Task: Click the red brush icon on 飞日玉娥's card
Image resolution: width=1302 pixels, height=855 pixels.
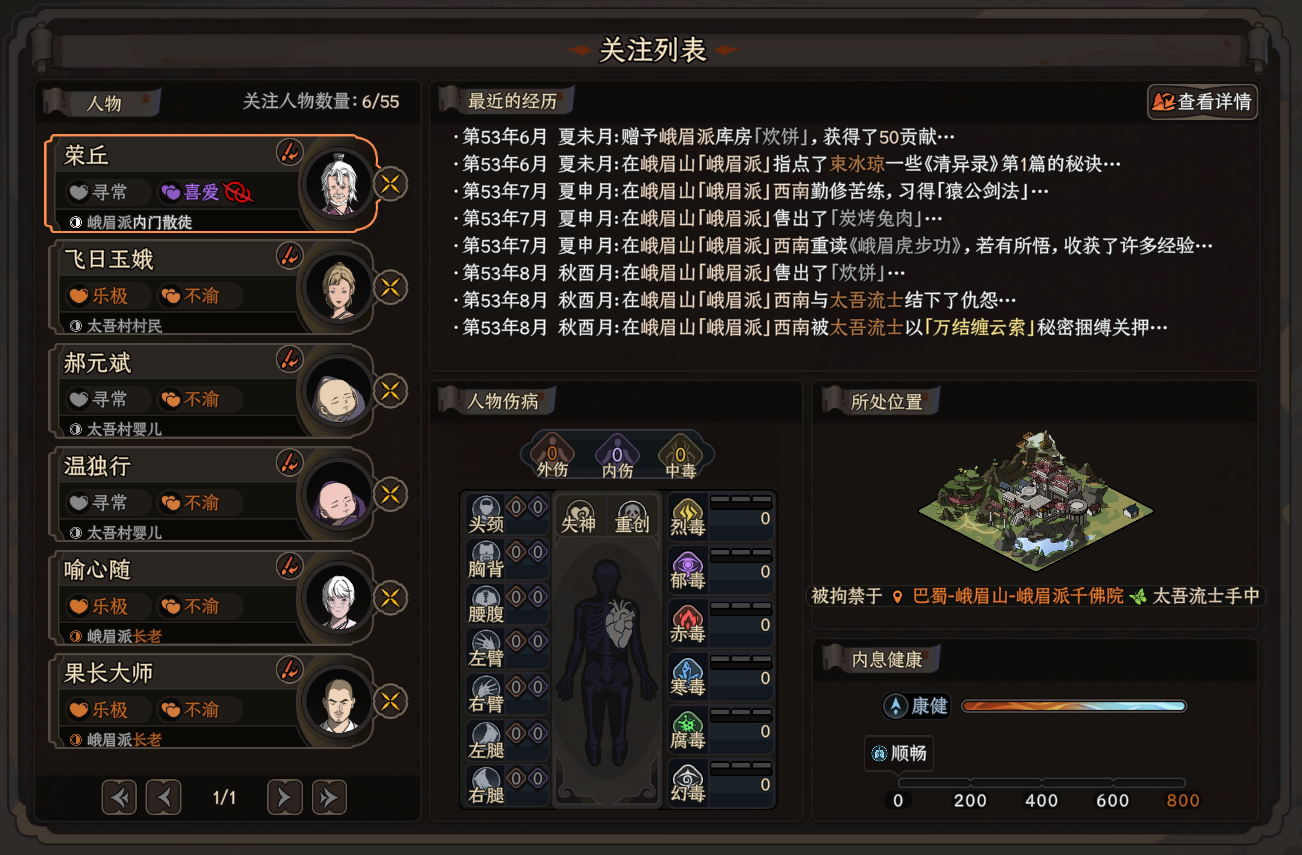Action: tap(289, 255)
